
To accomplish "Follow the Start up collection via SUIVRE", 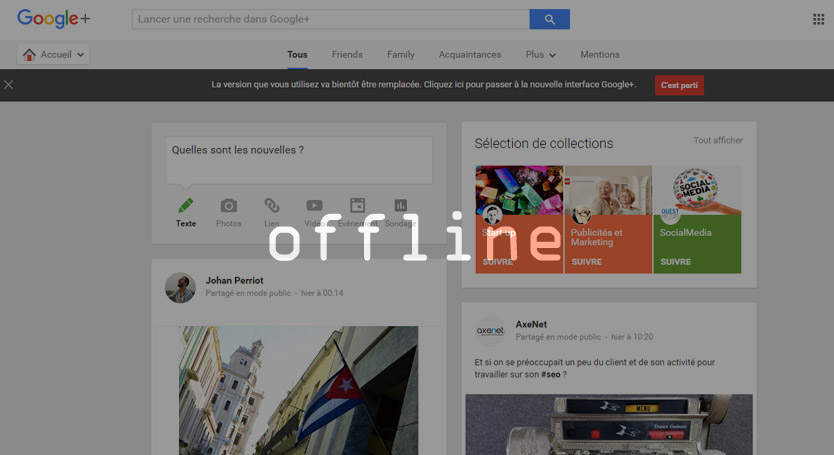I will pos(498,262).
